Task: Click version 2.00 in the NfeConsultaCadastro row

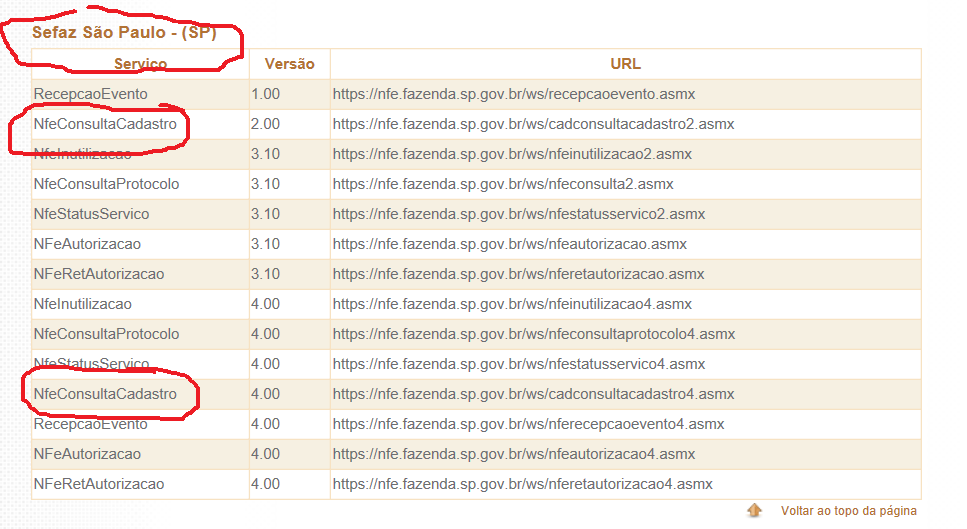Action: 265,124
